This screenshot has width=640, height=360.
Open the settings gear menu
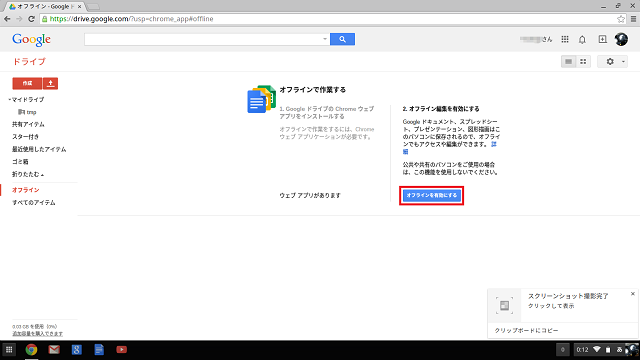[x=613, y=62]
